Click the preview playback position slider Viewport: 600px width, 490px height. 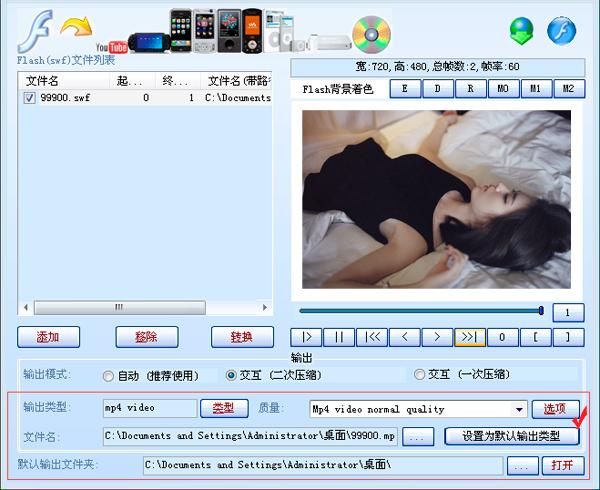[420, 311]
